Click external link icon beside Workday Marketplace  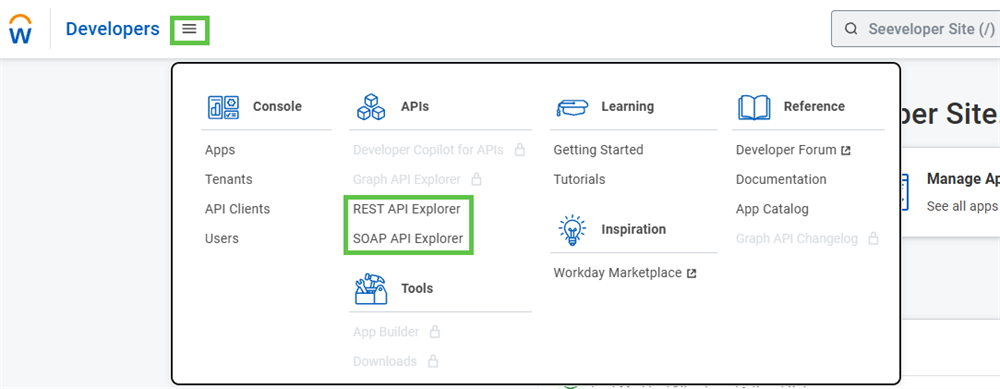pos(691,274)
